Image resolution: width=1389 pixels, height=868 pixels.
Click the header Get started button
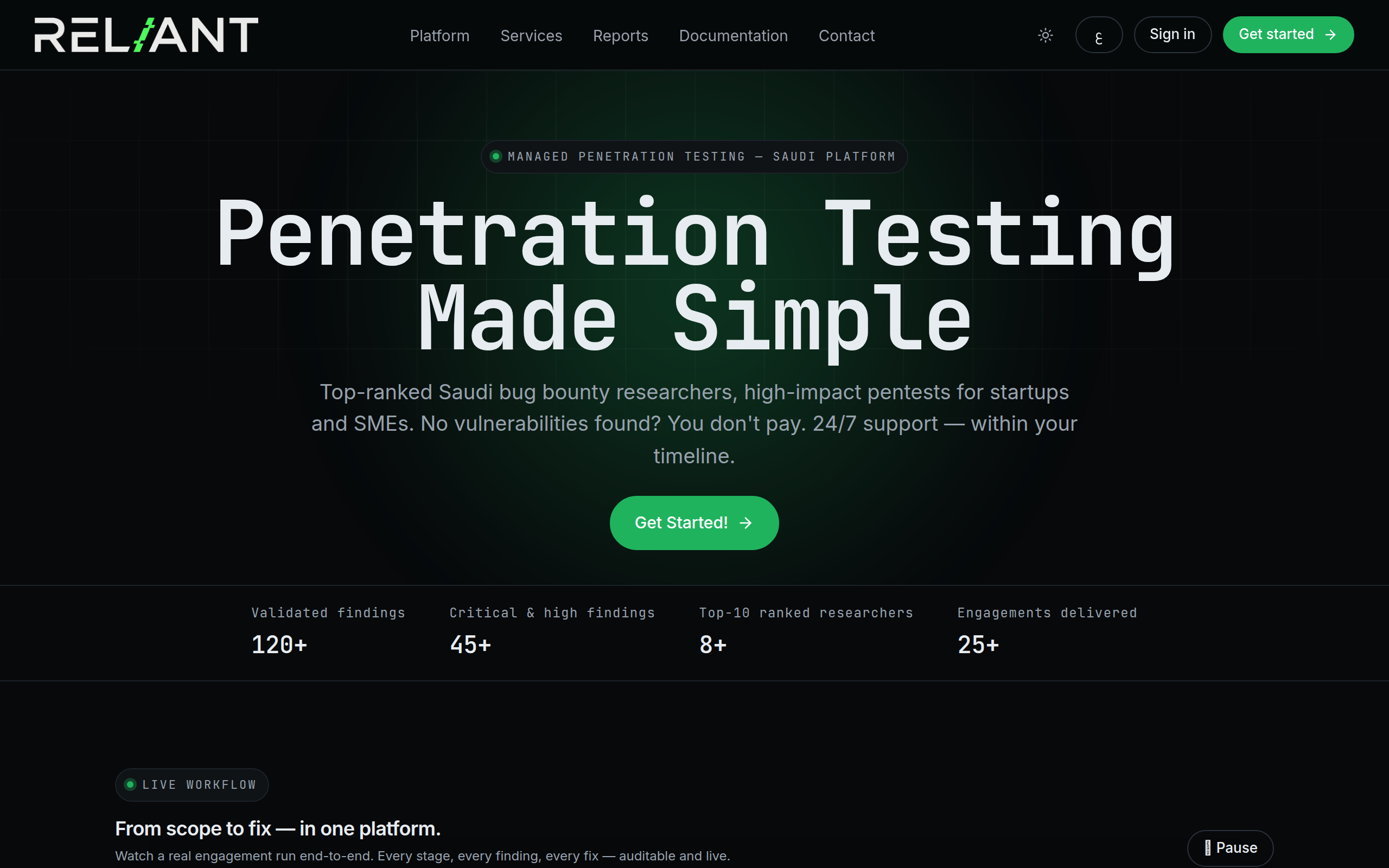point(1288,35)
